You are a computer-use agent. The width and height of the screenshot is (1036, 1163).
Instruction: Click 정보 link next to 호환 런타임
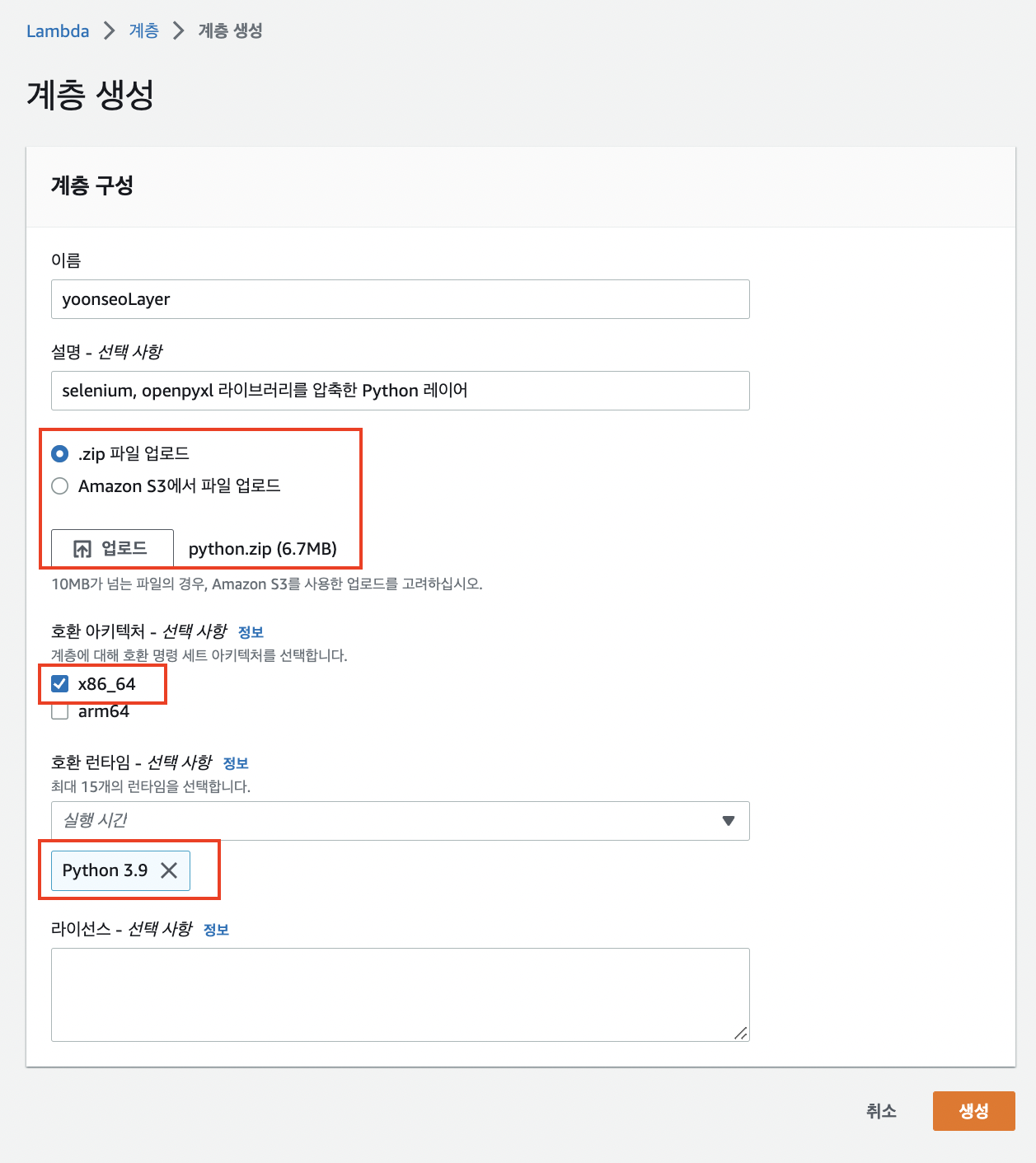[x=236, y=763]
